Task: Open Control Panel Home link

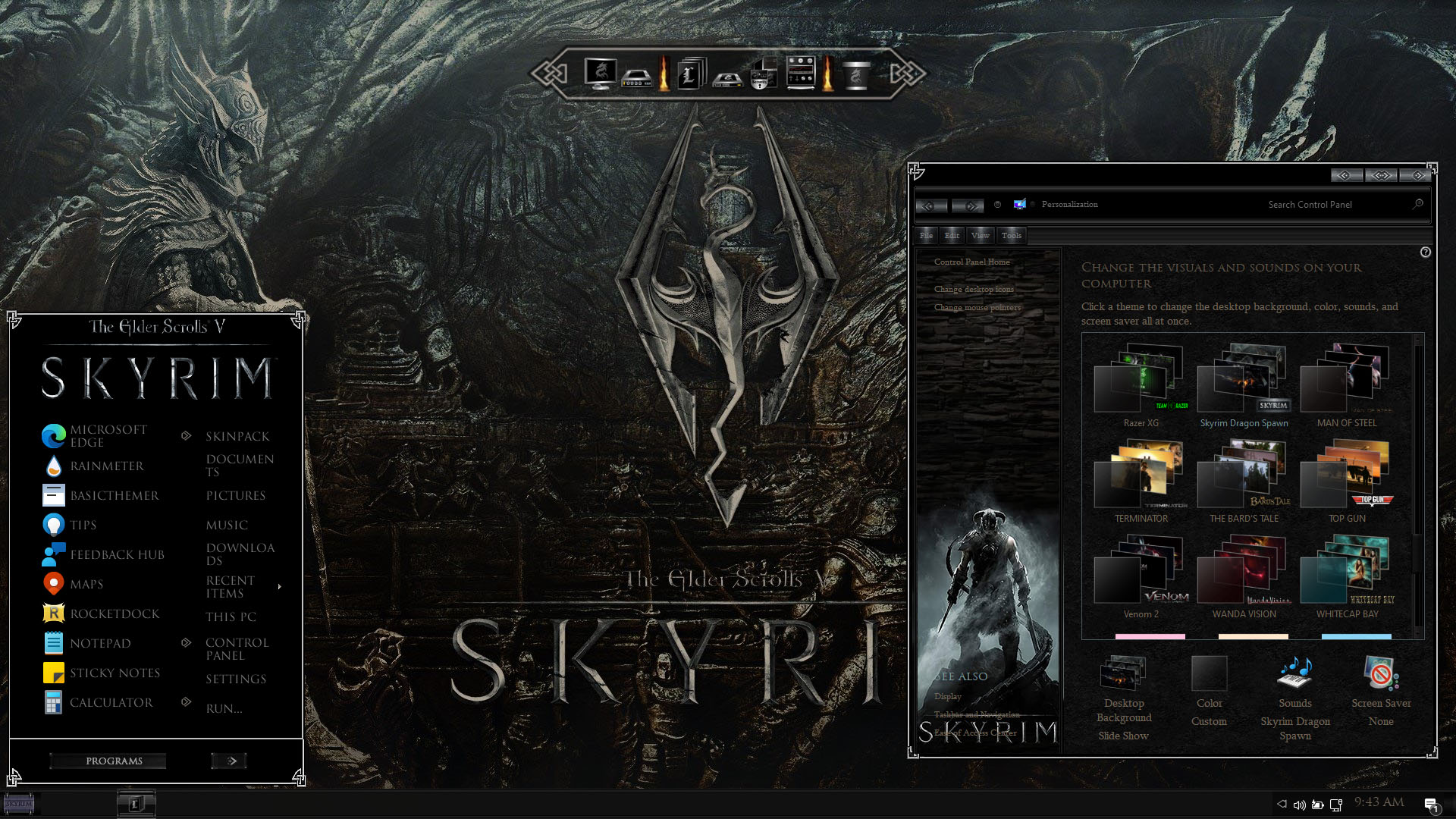Action: coord(971,262)
